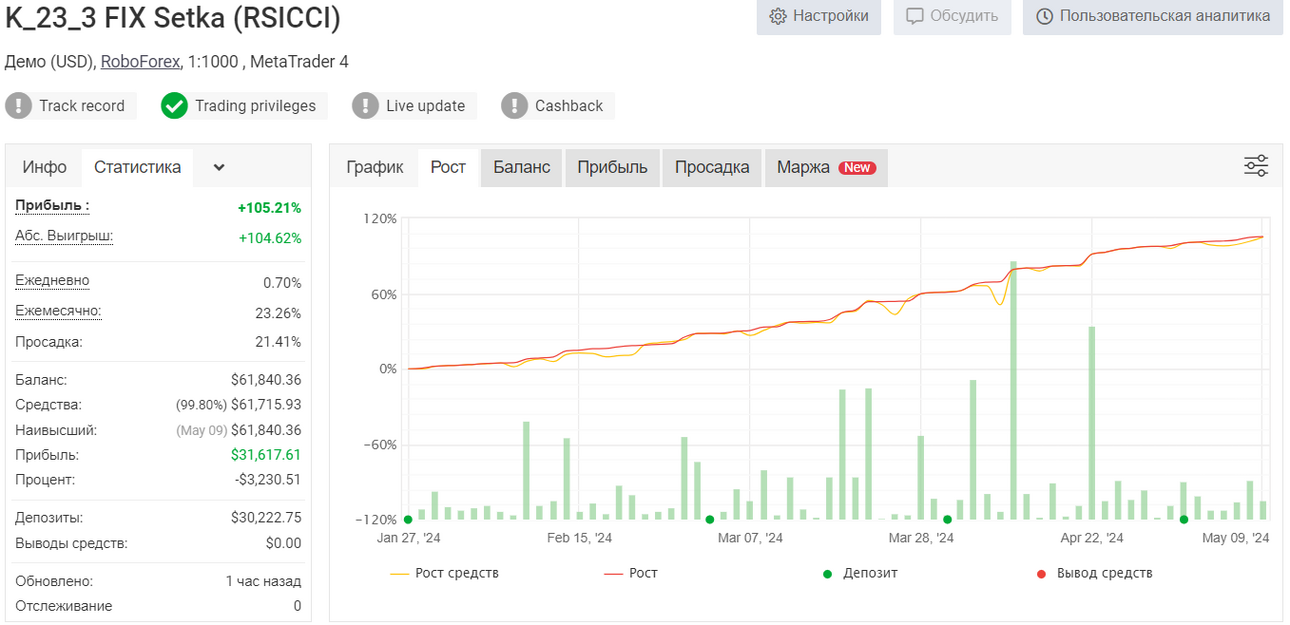The height and width of the screenshot is (625, 1290).
Task: Click the Apr 22, '24 axis label
Action: (1092, 538)
